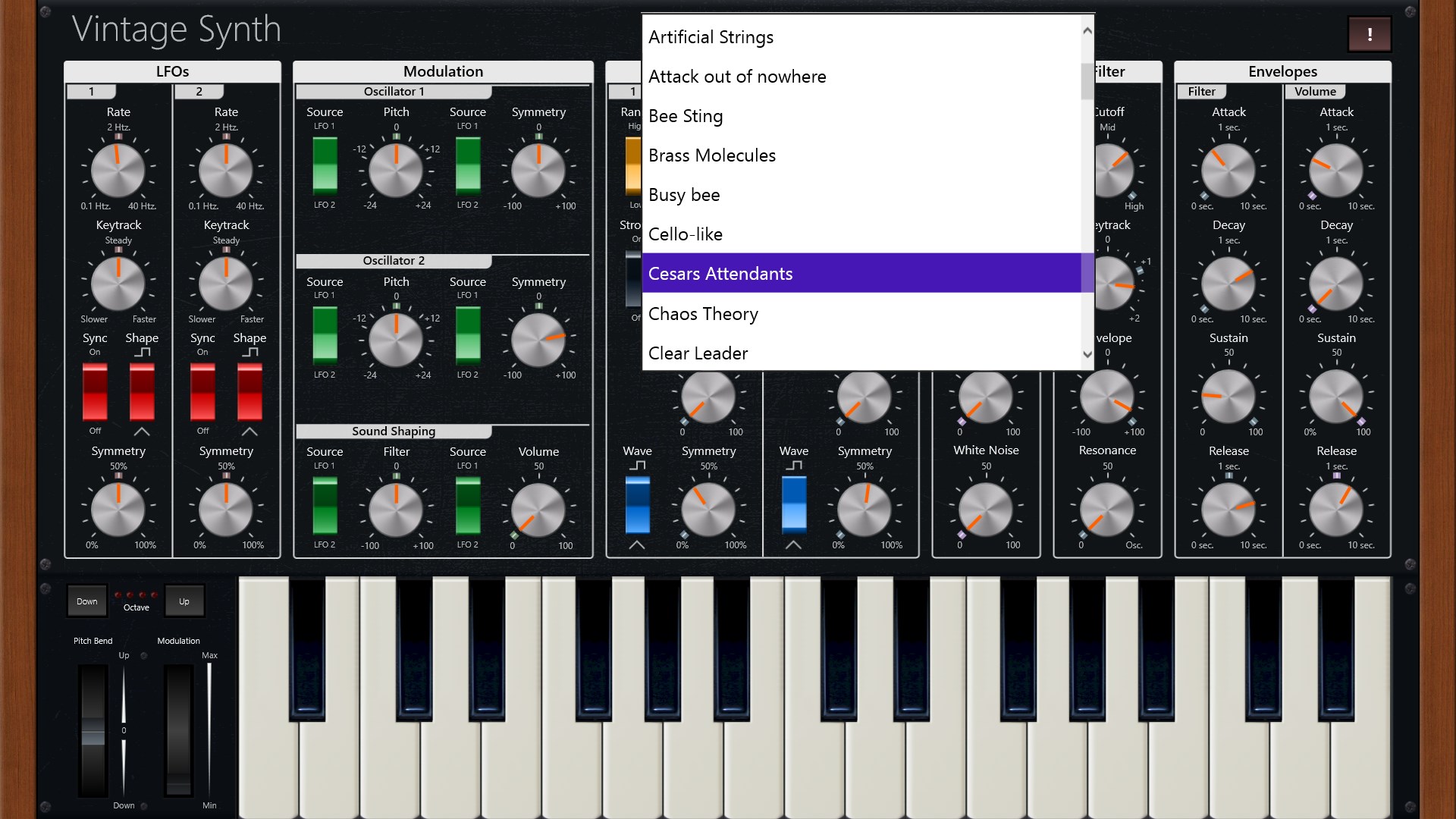Click LFO 2 Symmetry knob
Viewport: 1456px width, 819px height.
coord(226,509)
